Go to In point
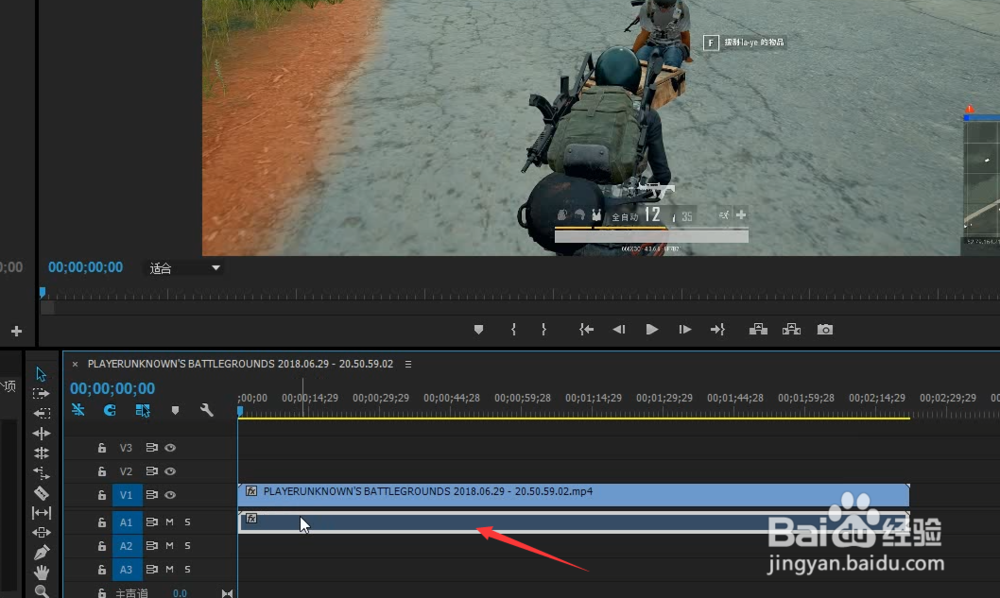 click(586, 330)
